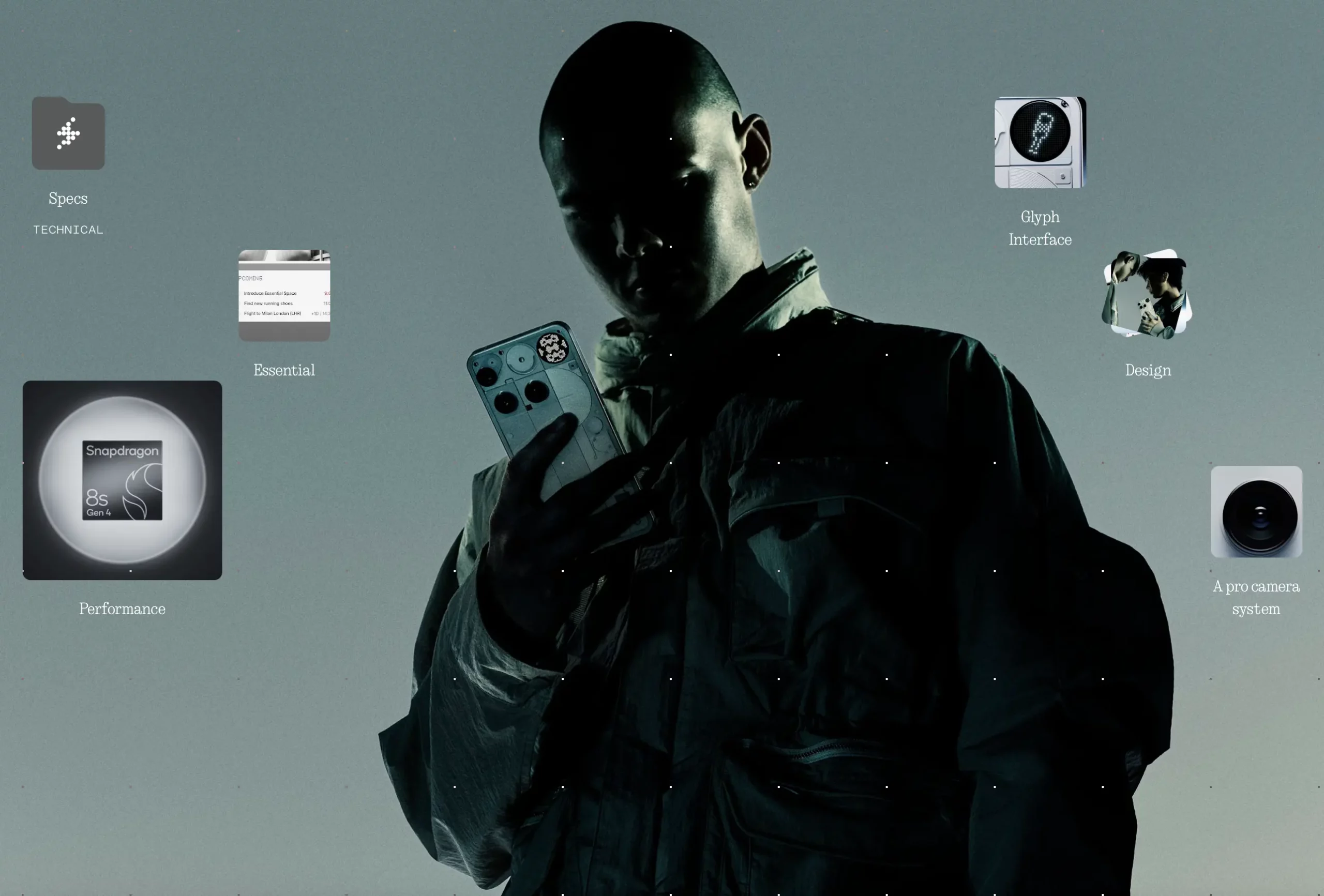Screen dimensions: 1324x896
Task: Click 'Find new running shoes' entry
Action: click(268, 303)
